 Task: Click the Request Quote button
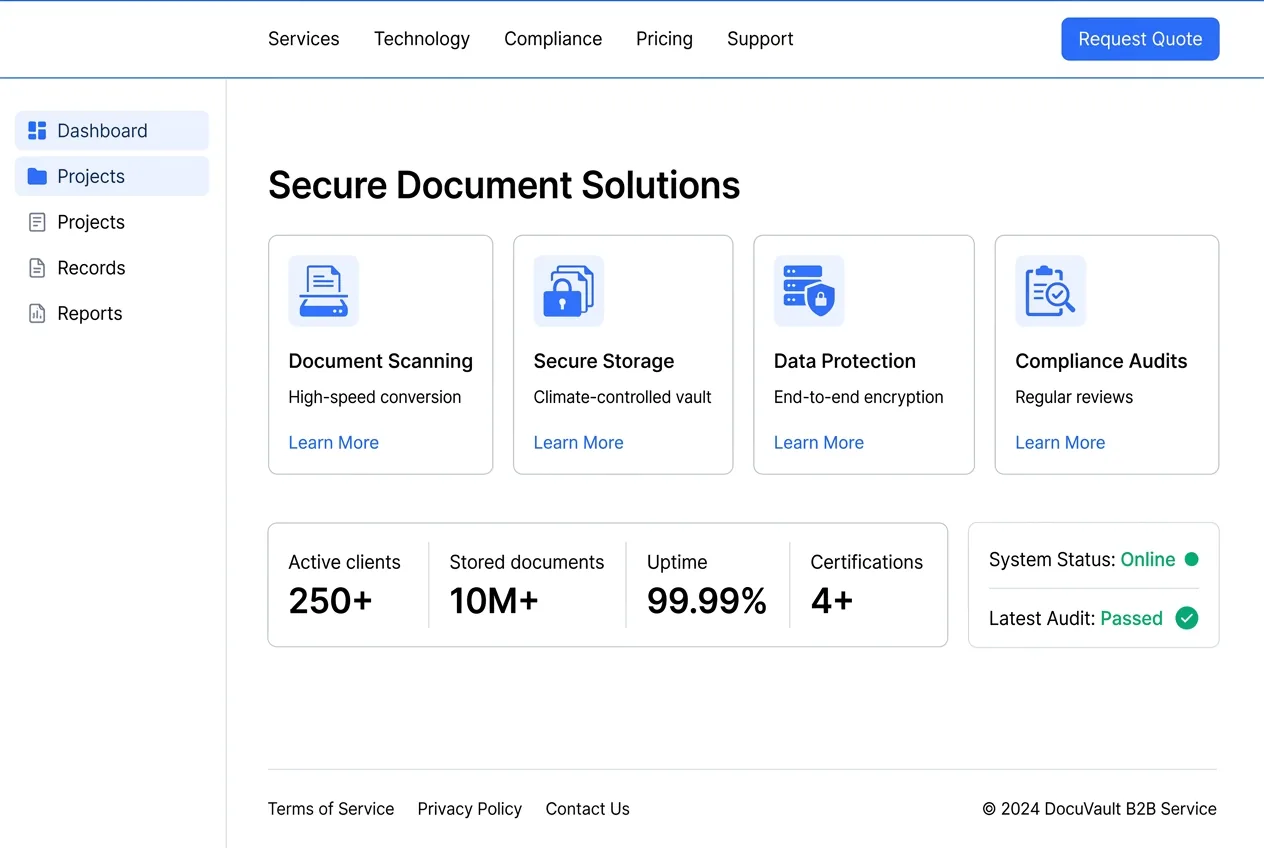(x=1140, y=39)
